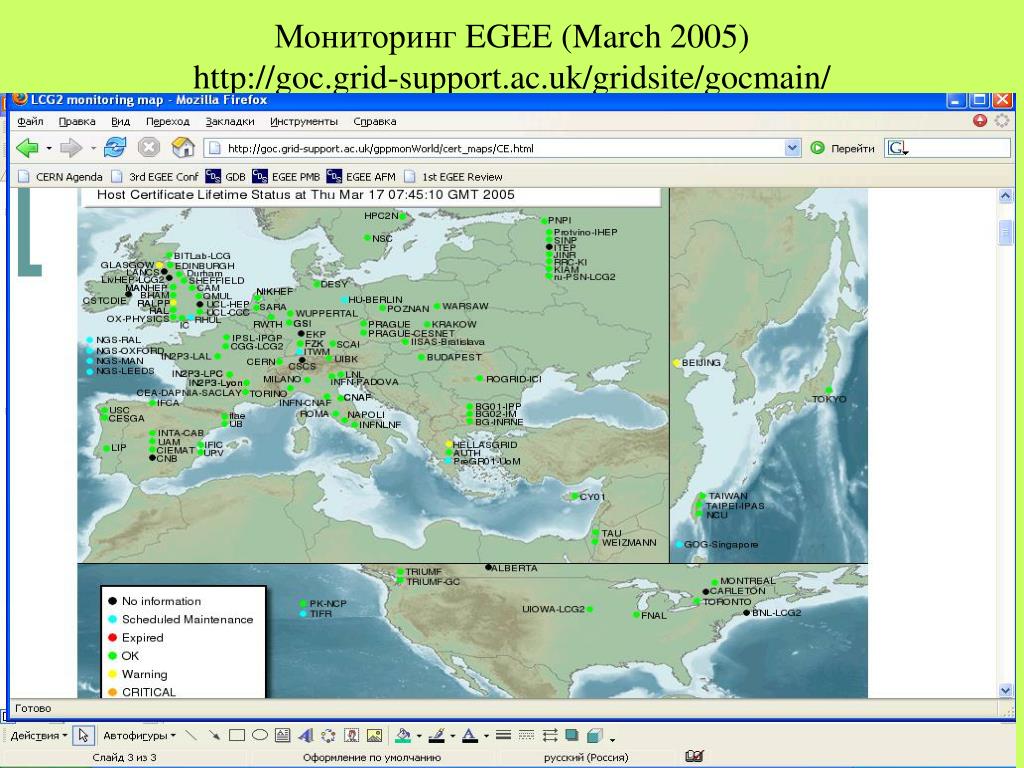Click the Forward arrow in Firefox

[x=71, y=148]
